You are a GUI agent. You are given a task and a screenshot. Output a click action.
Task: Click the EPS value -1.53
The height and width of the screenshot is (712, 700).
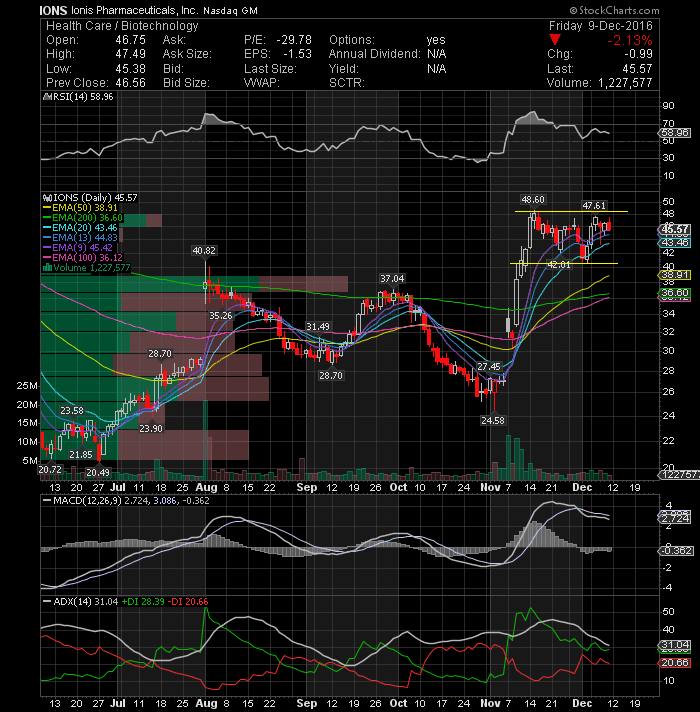click(x=298, y=54)
